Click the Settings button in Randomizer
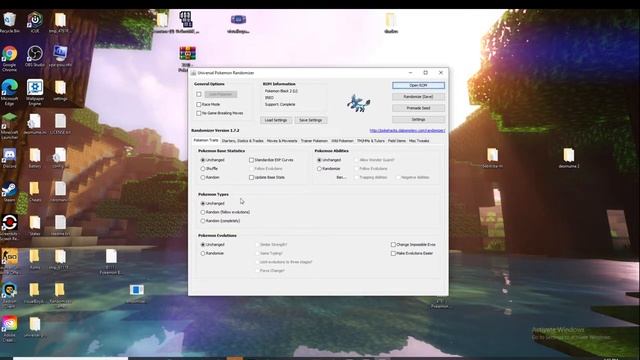Screen dimensions: 640x360 (418, 120)
